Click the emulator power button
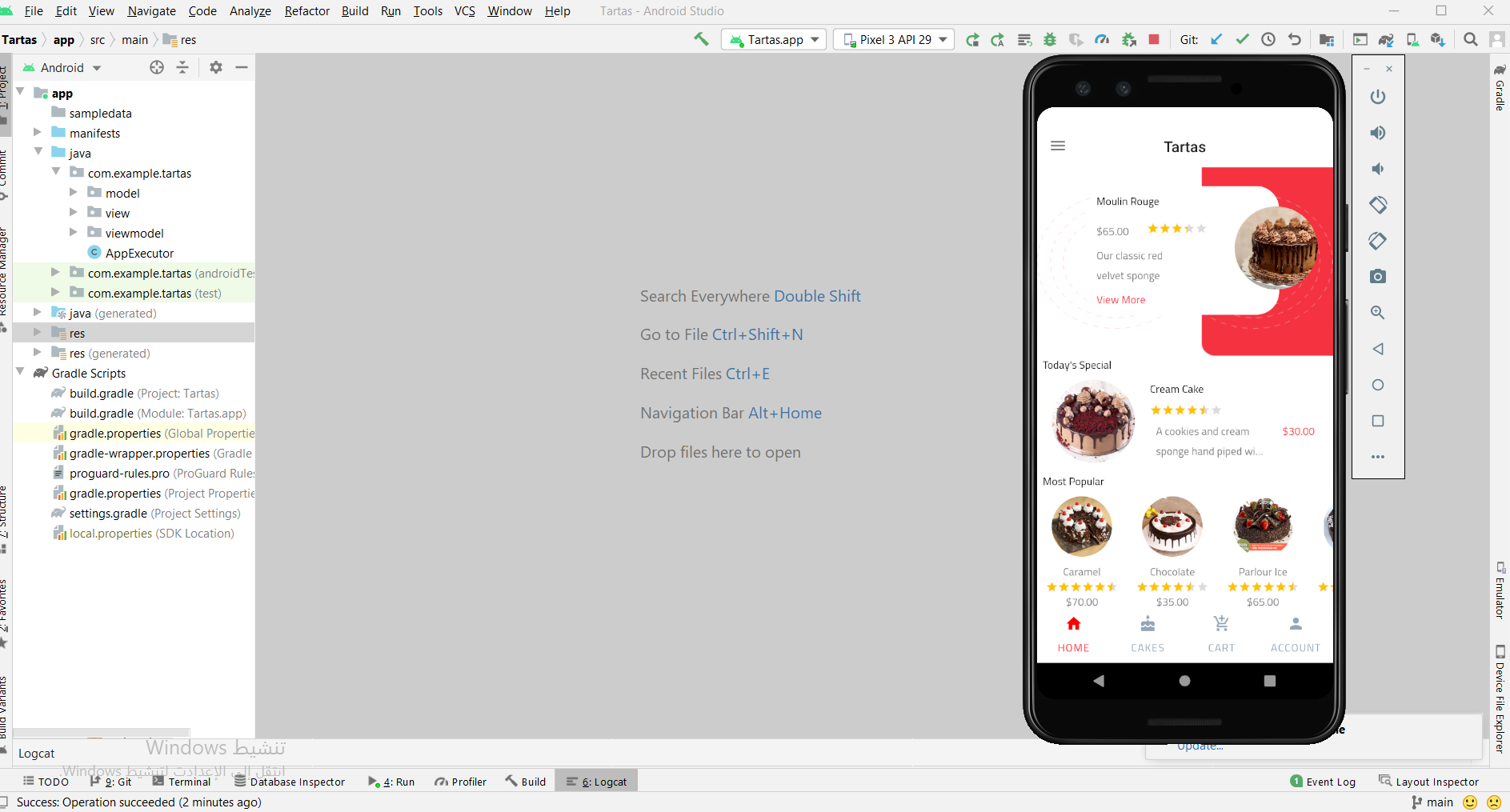This screenshot has width=1510, height=812. (x=1378, y=97)
